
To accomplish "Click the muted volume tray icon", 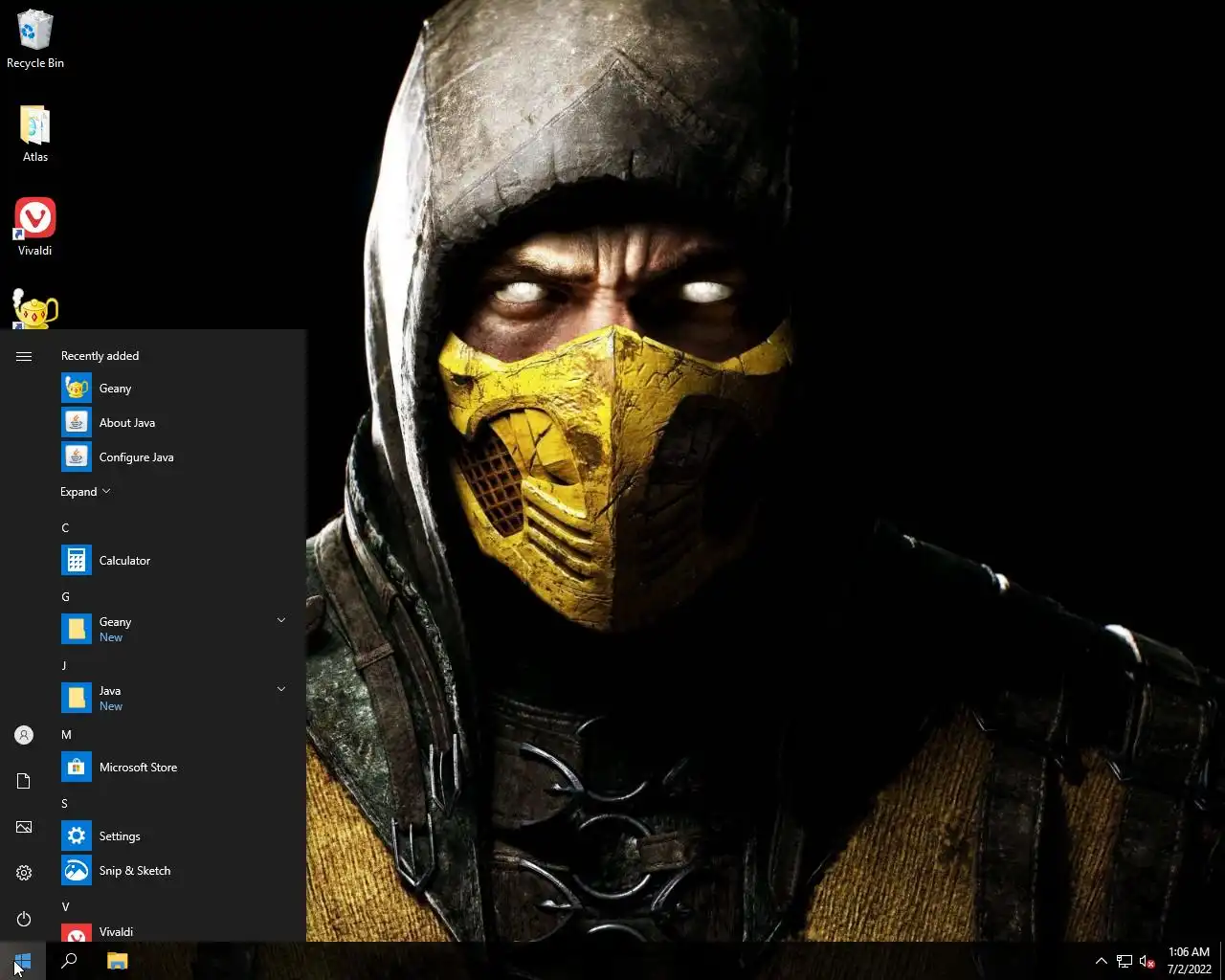I will tap(1147, 961).
